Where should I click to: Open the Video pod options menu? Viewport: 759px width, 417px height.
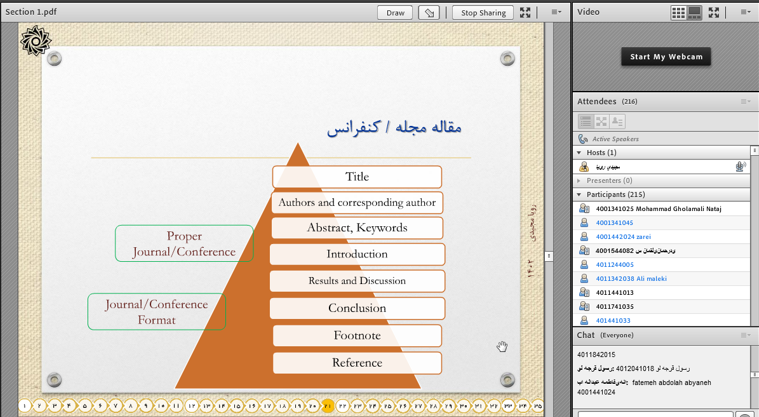[x=745, y=13]
